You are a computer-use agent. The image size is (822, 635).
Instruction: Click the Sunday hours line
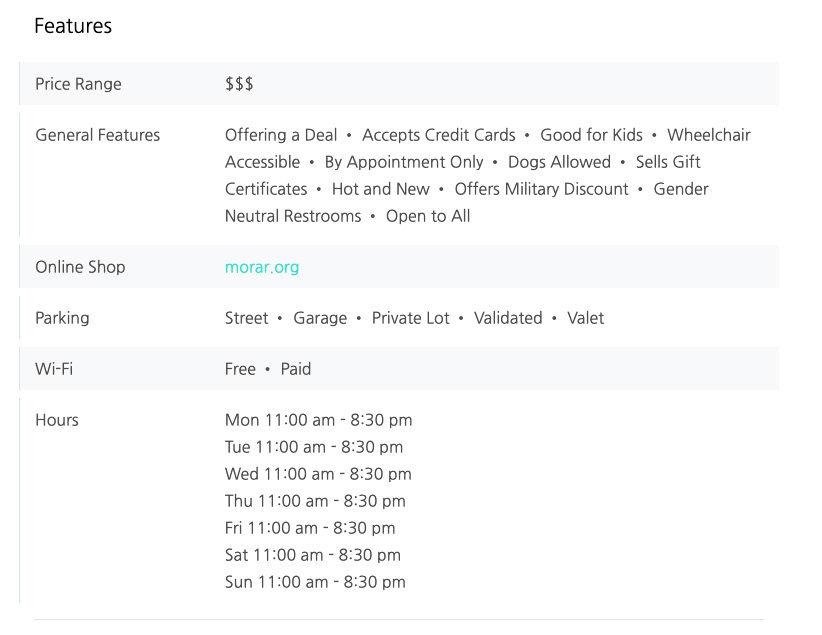tap(315, 582)
